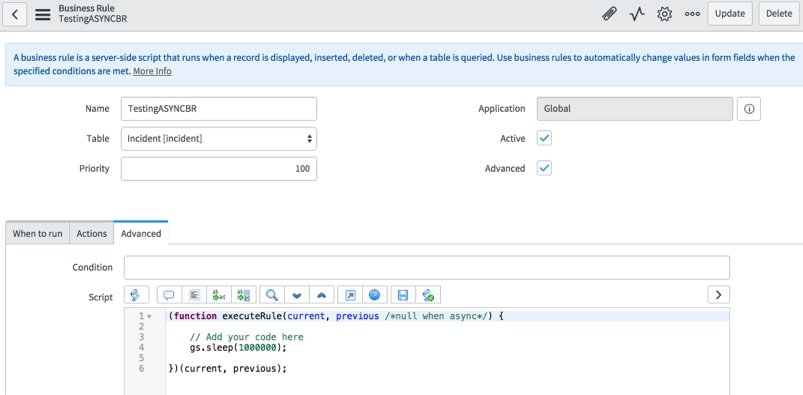Image resolution: width=803 pixels, height=395 pixels.
Task: Click the Replace All icon in script toolbar
Action: pos(244,295)
